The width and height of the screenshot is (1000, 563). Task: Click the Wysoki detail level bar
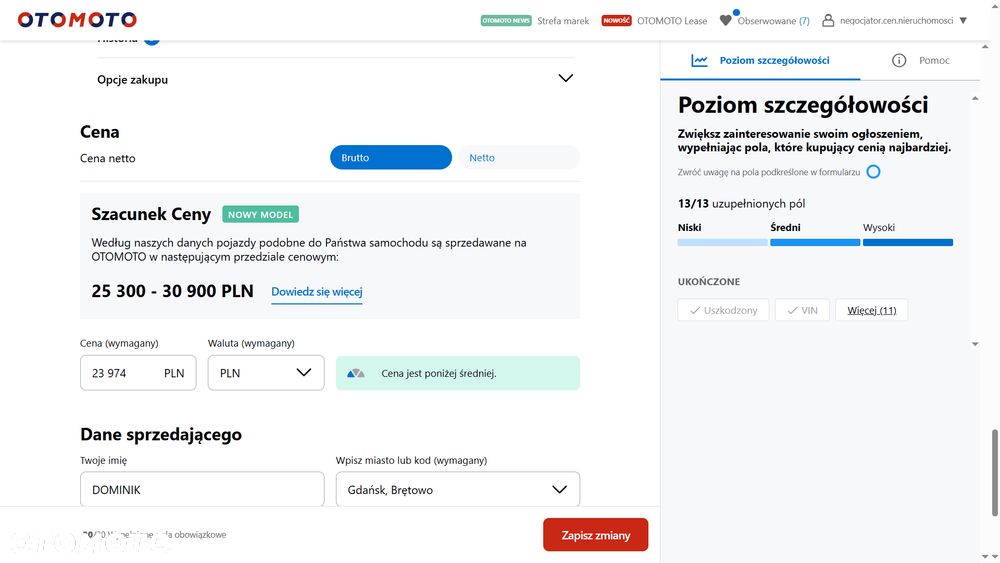coord(907,242)
